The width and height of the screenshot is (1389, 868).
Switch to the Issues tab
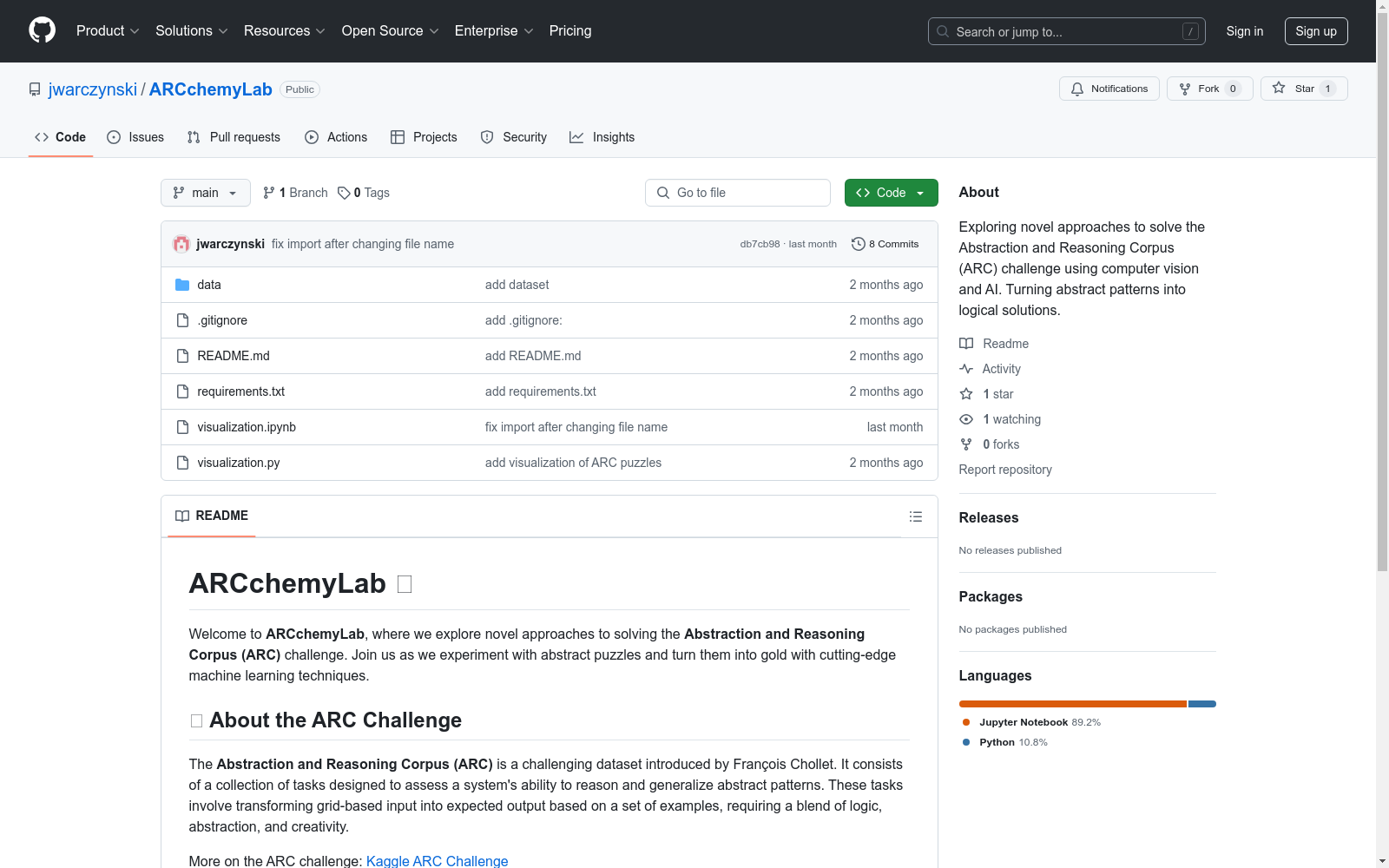click(x=135, y=137)
